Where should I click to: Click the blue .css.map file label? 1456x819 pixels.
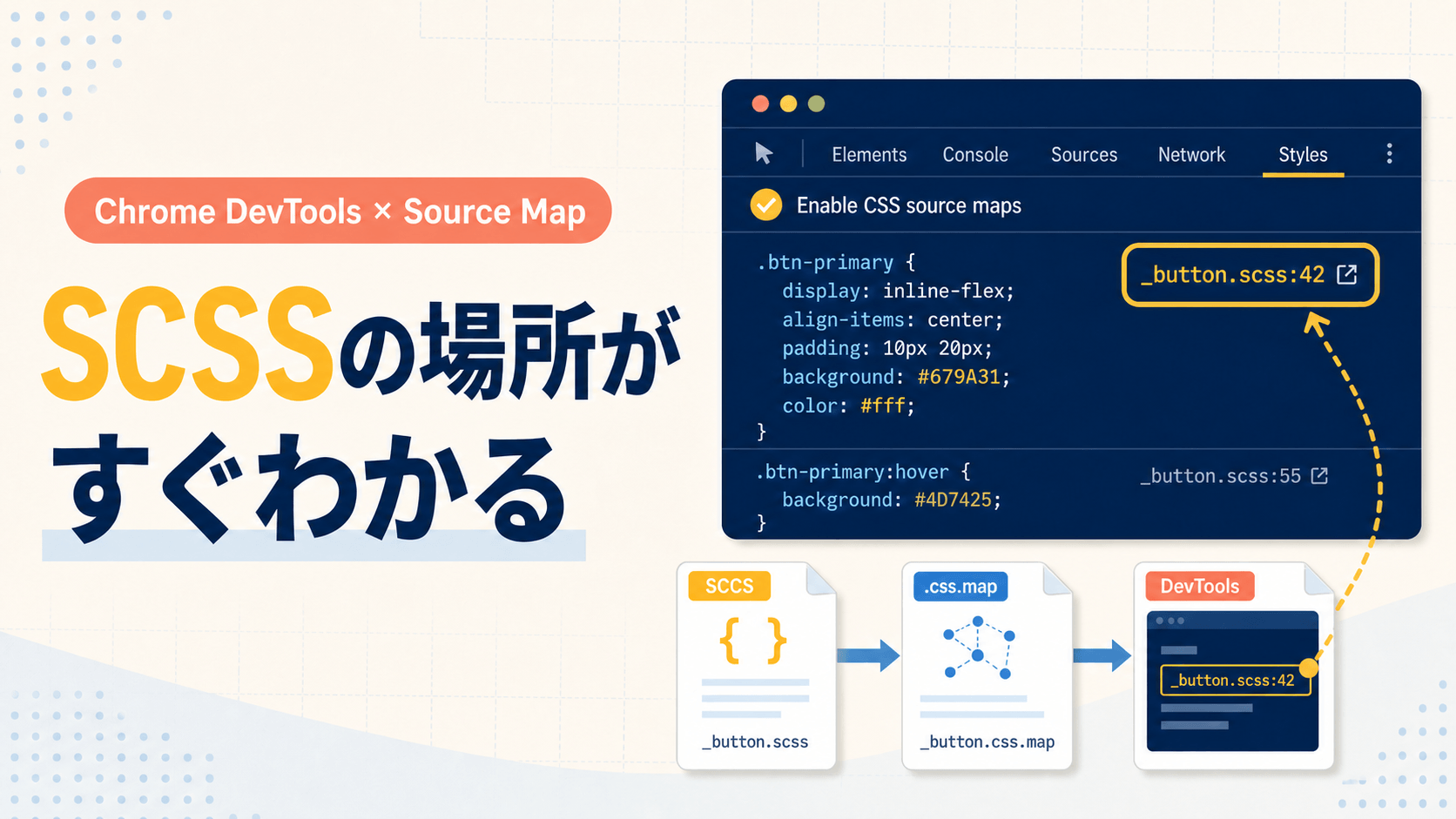[x=961, y=587]
